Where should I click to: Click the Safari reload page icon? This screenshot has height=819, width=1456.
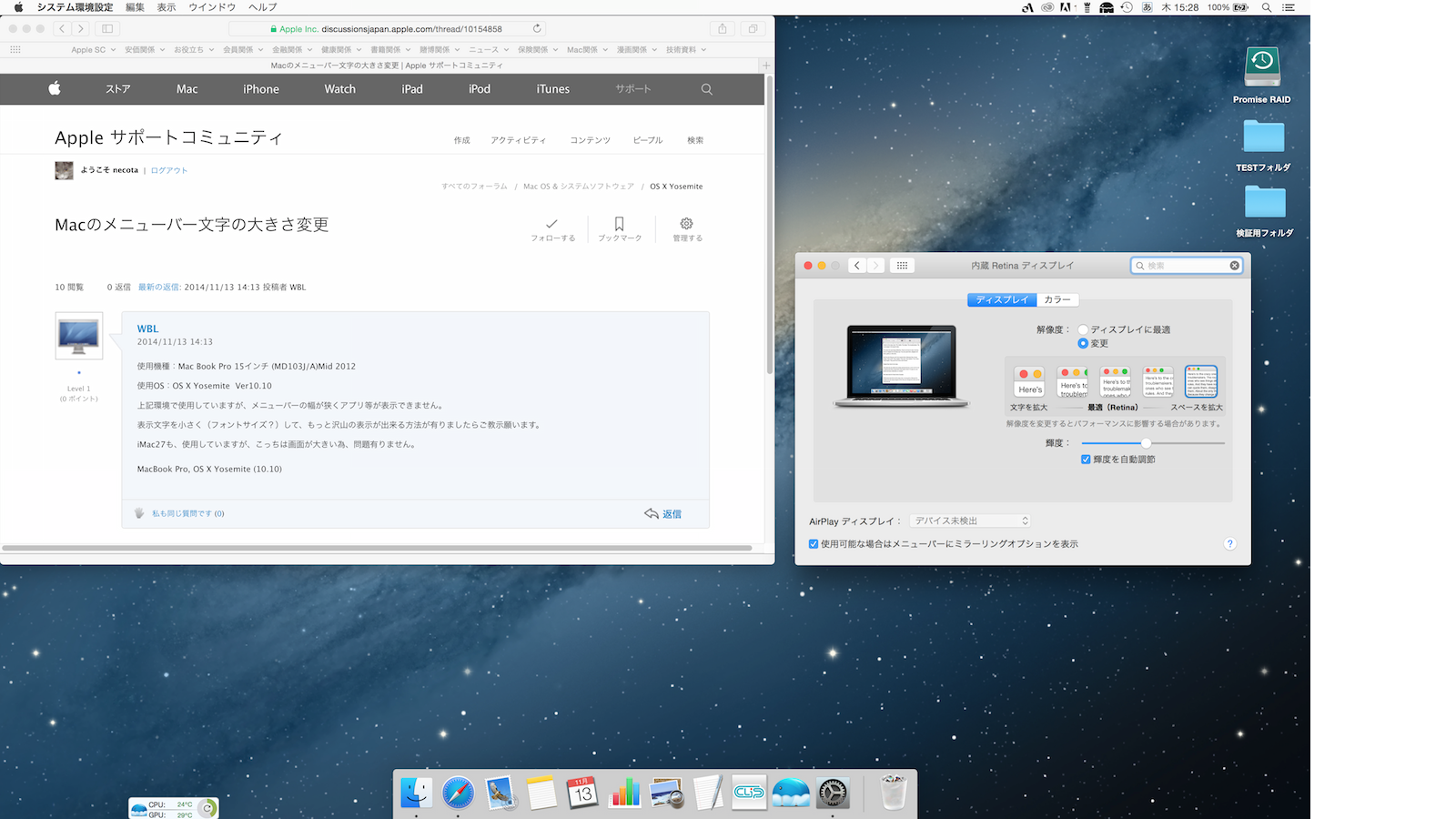coord(537,28)
